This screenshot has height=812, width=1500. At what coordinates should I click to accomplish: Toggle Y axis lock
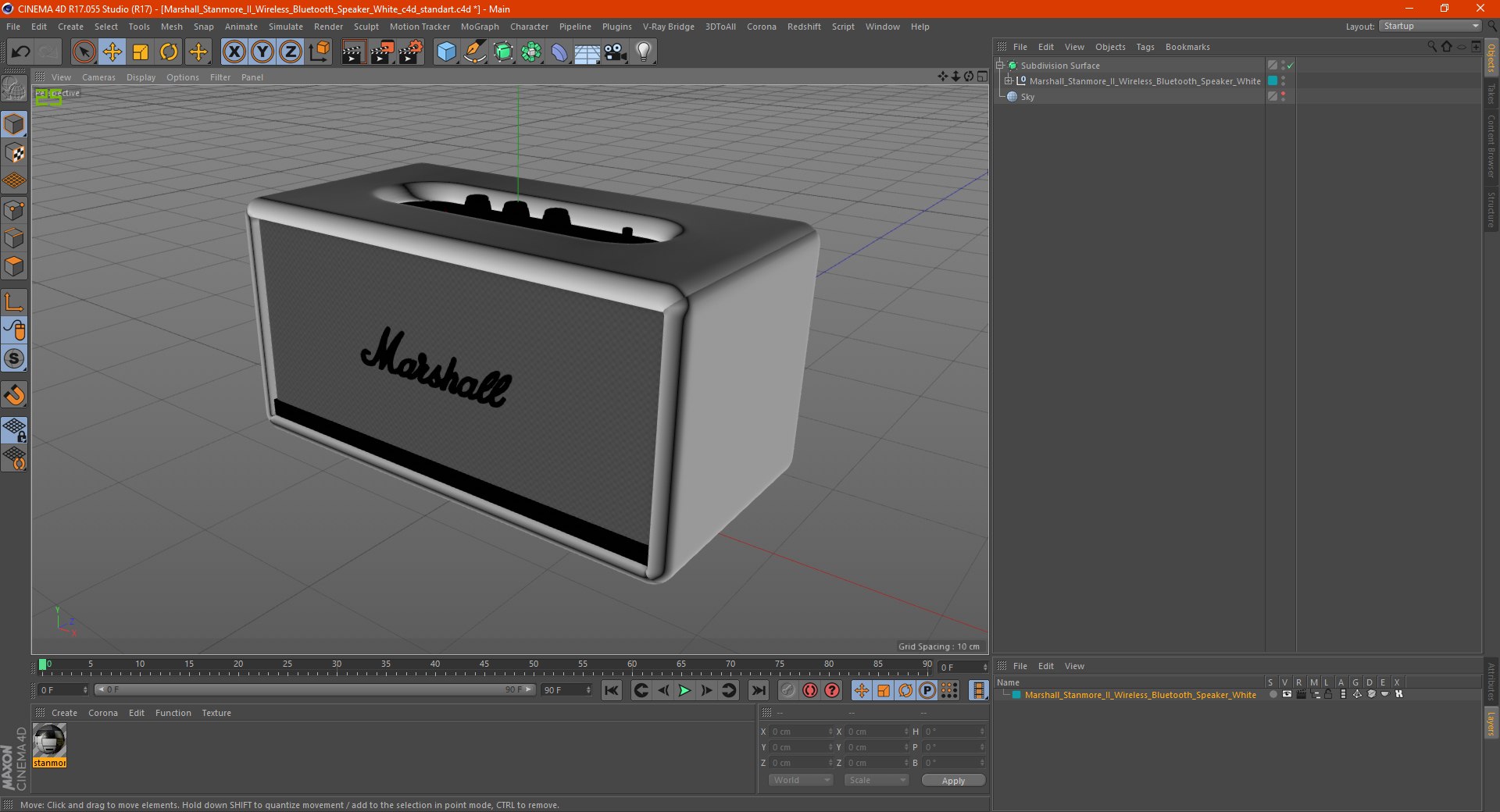point(262,52)
